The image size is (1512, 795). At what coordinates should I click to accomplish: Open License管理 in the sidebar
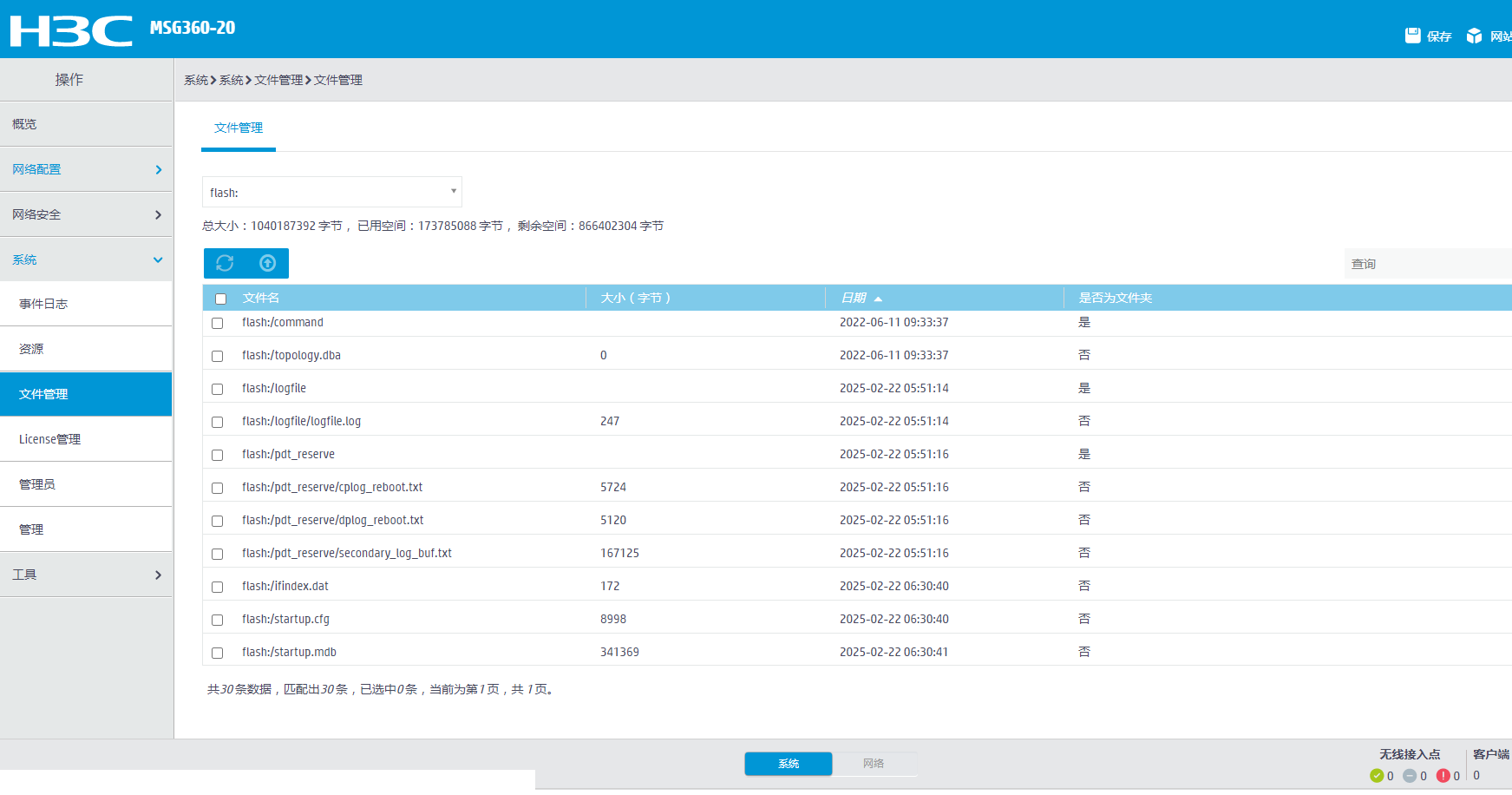(x=50, y=439)
